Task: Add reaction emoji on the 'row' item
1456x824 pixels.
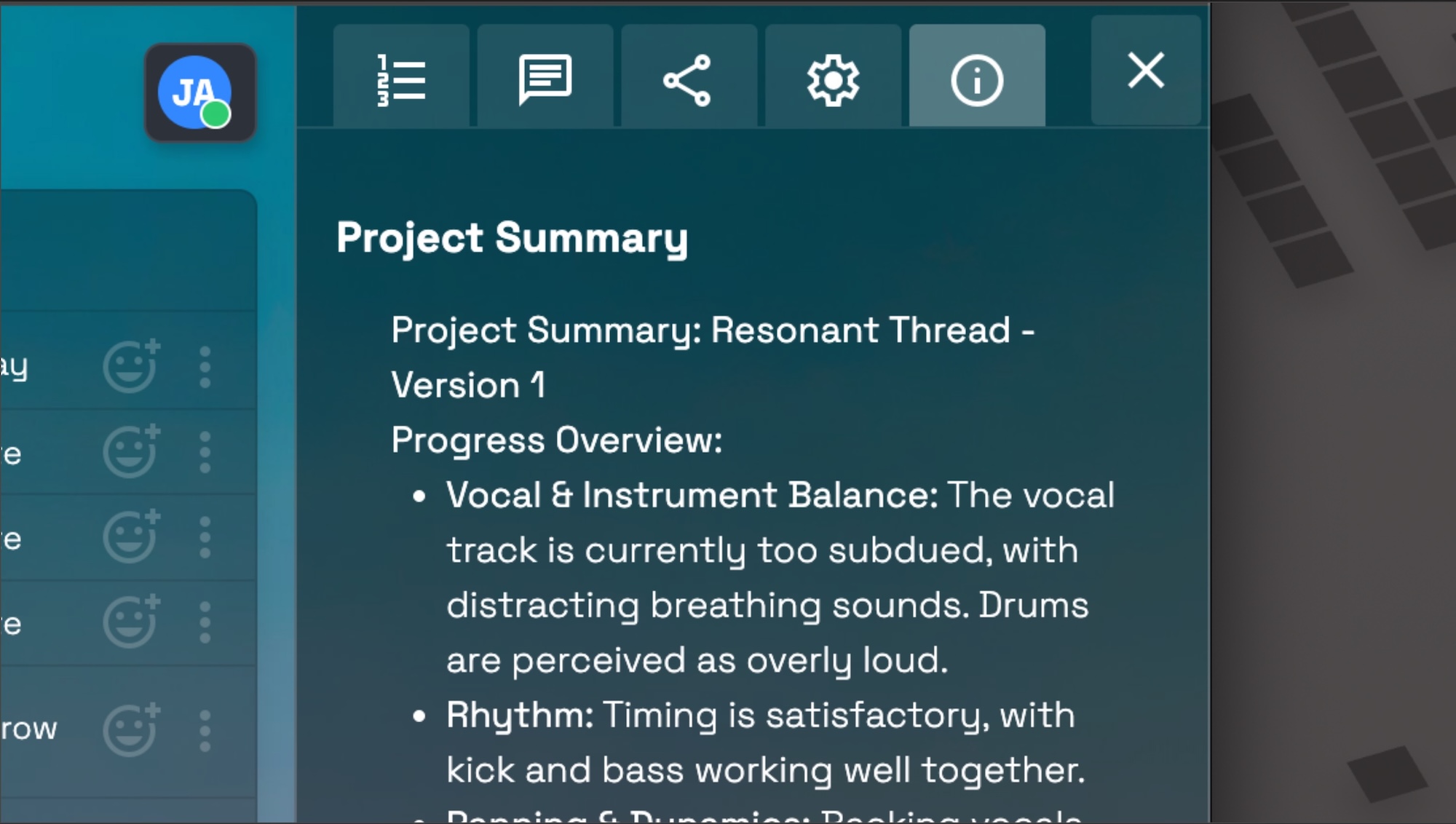Action: 132,729
